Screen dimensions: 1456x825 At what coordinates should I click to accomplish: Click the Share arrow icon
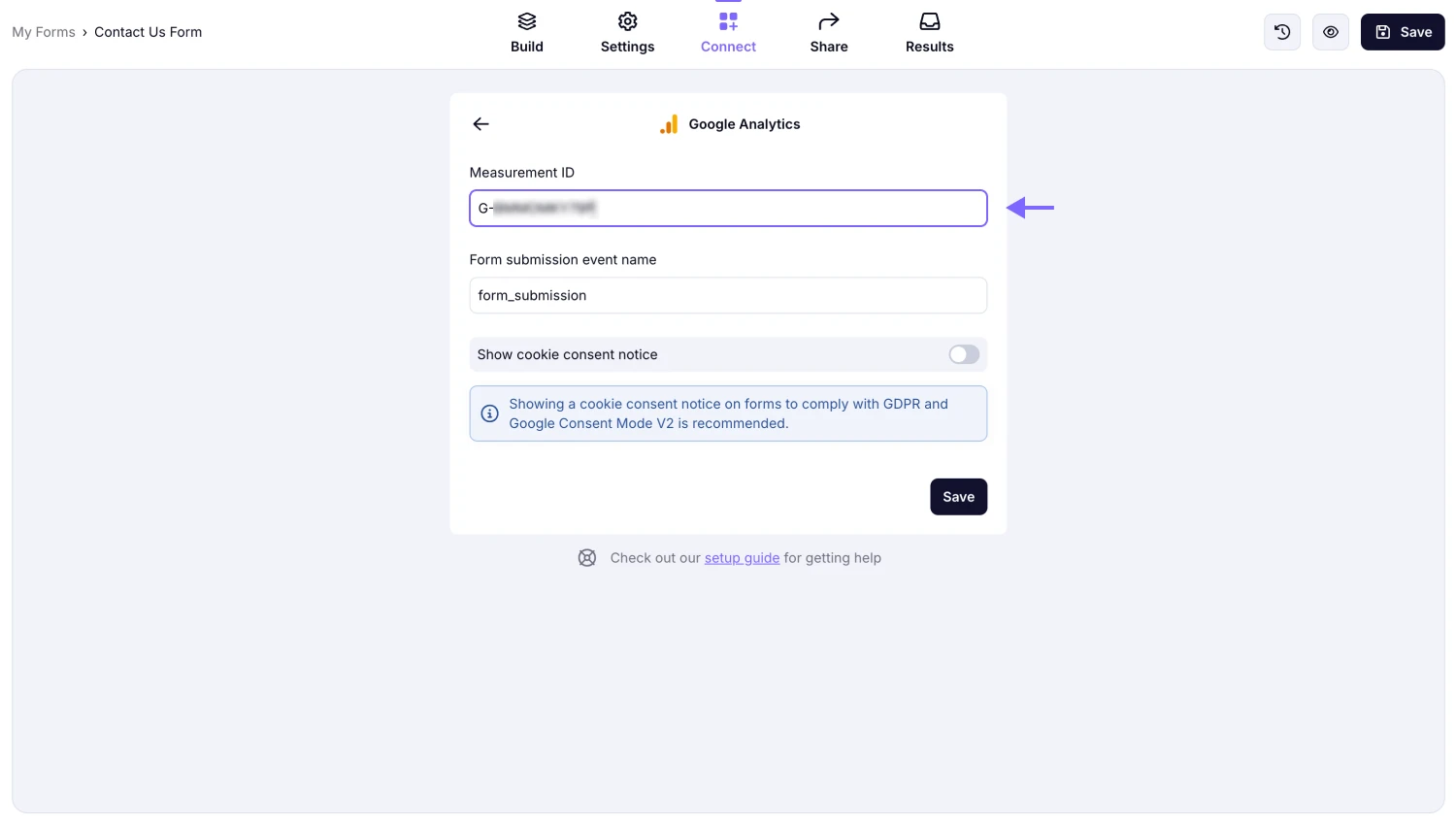coord(828,19)
